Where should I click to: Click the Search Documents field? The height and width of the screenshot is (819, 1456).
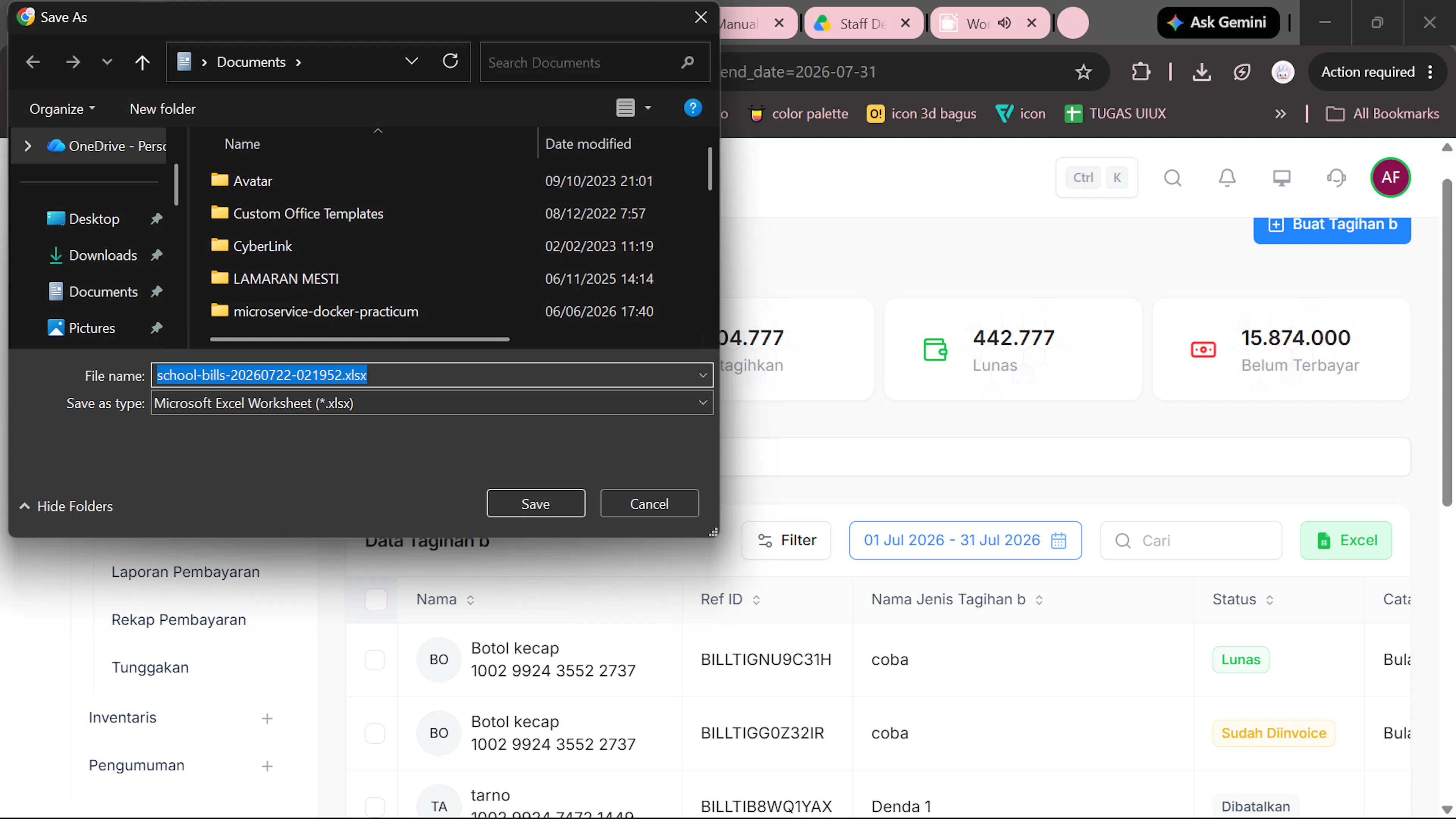(595, 62)
